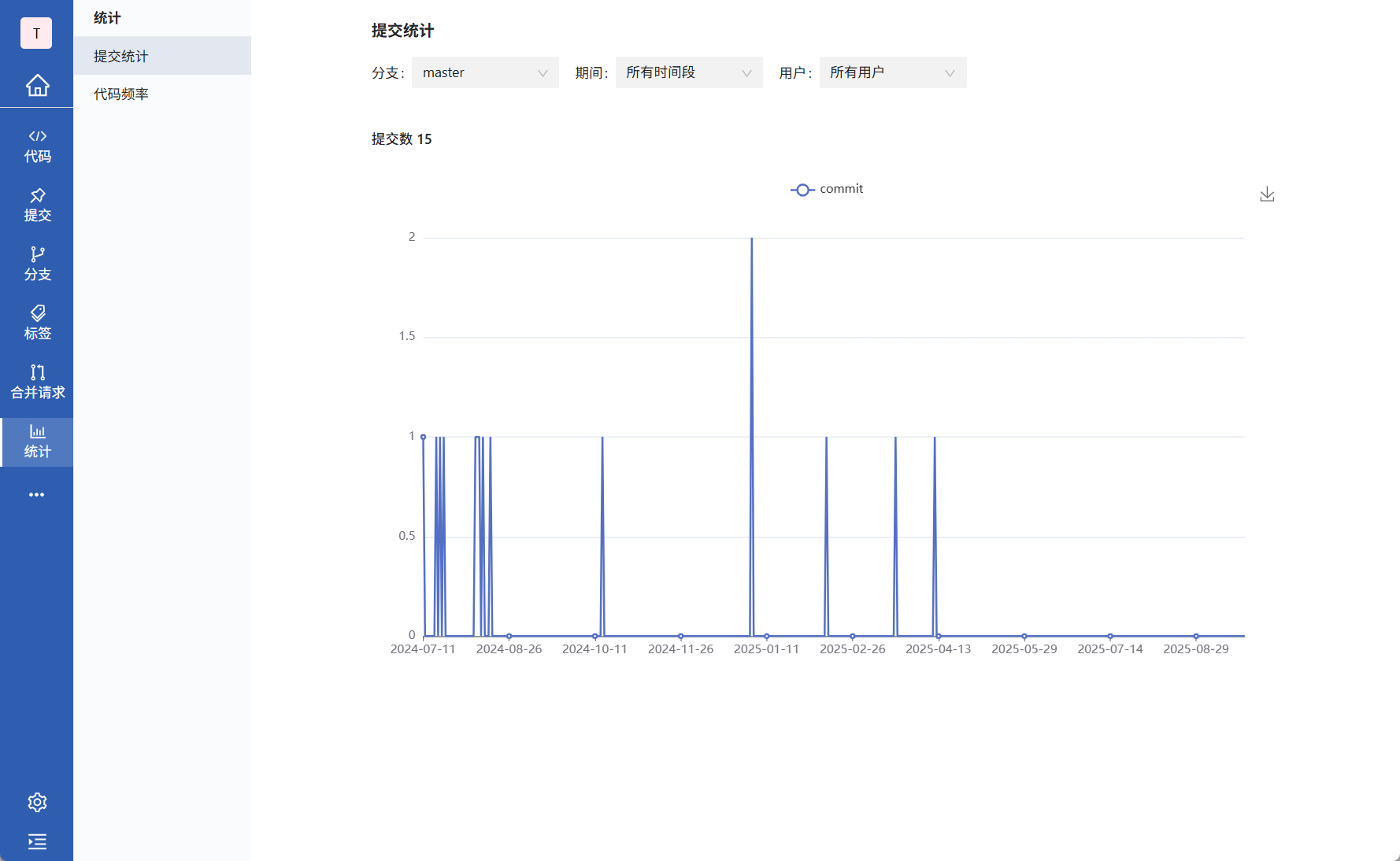This screenshot has width=1400, height=861.
Task: Click the 提交统计 page heading
Action: click(x=402, y=31)
